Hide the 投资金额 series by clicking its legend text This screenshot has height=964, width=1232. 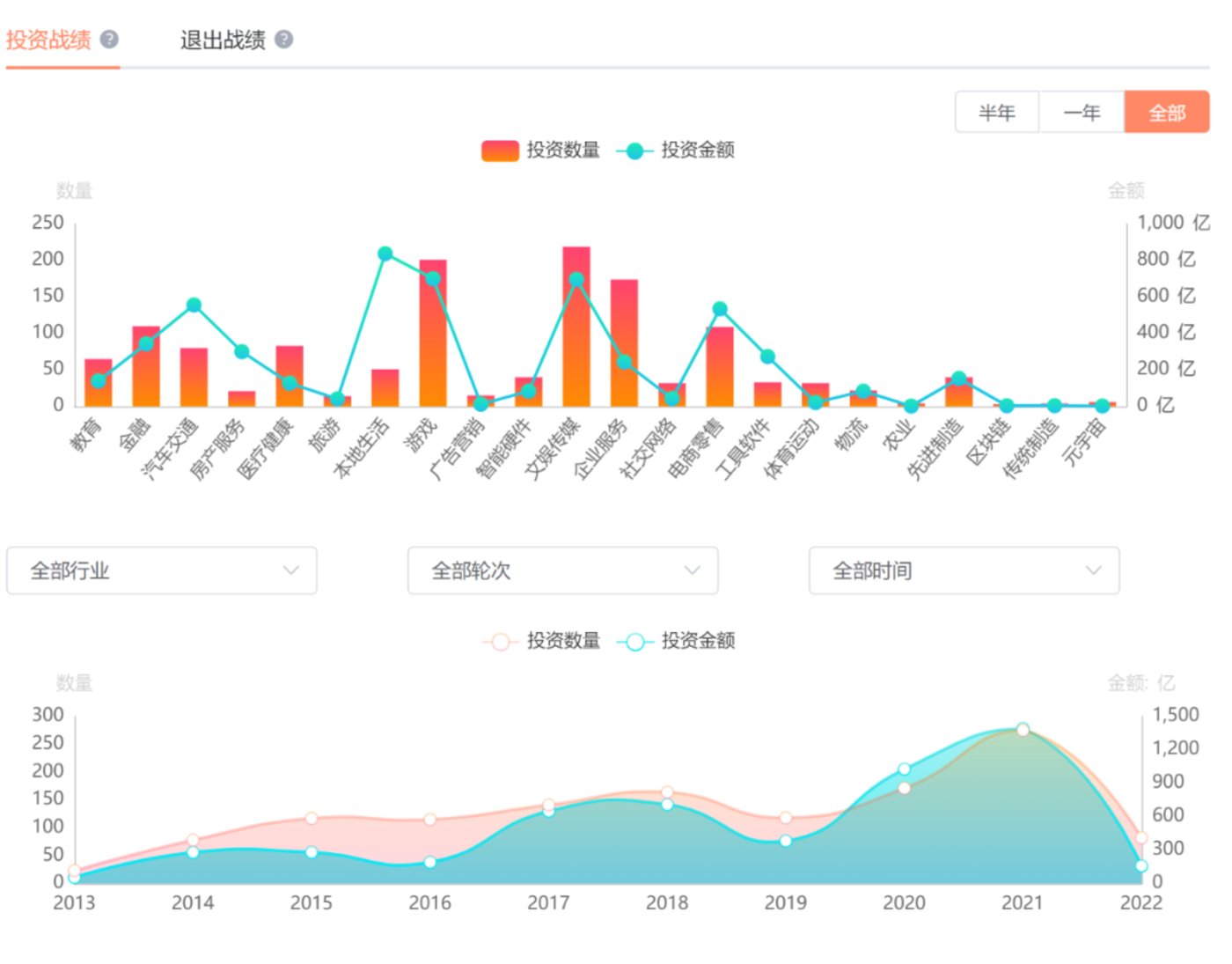click(698, 150)
